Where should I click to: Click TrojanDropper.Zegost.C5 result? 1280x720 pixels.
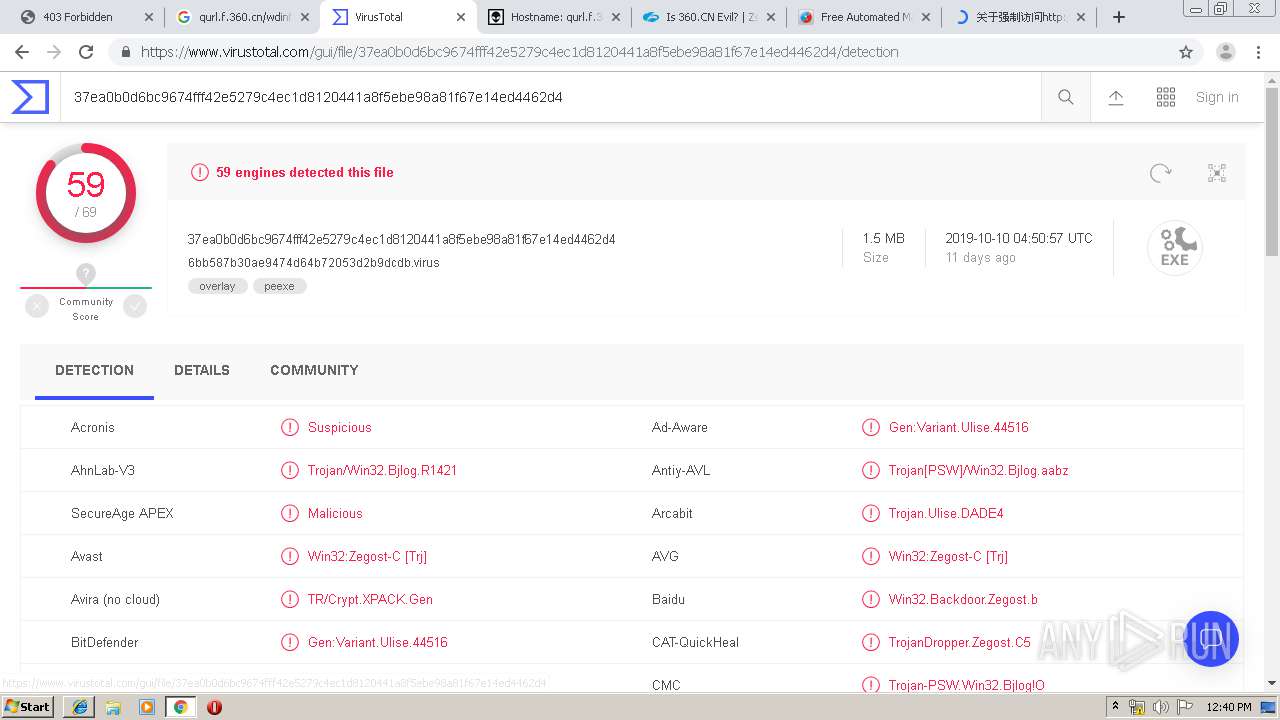pyautogui.click(x=959, y=642)
